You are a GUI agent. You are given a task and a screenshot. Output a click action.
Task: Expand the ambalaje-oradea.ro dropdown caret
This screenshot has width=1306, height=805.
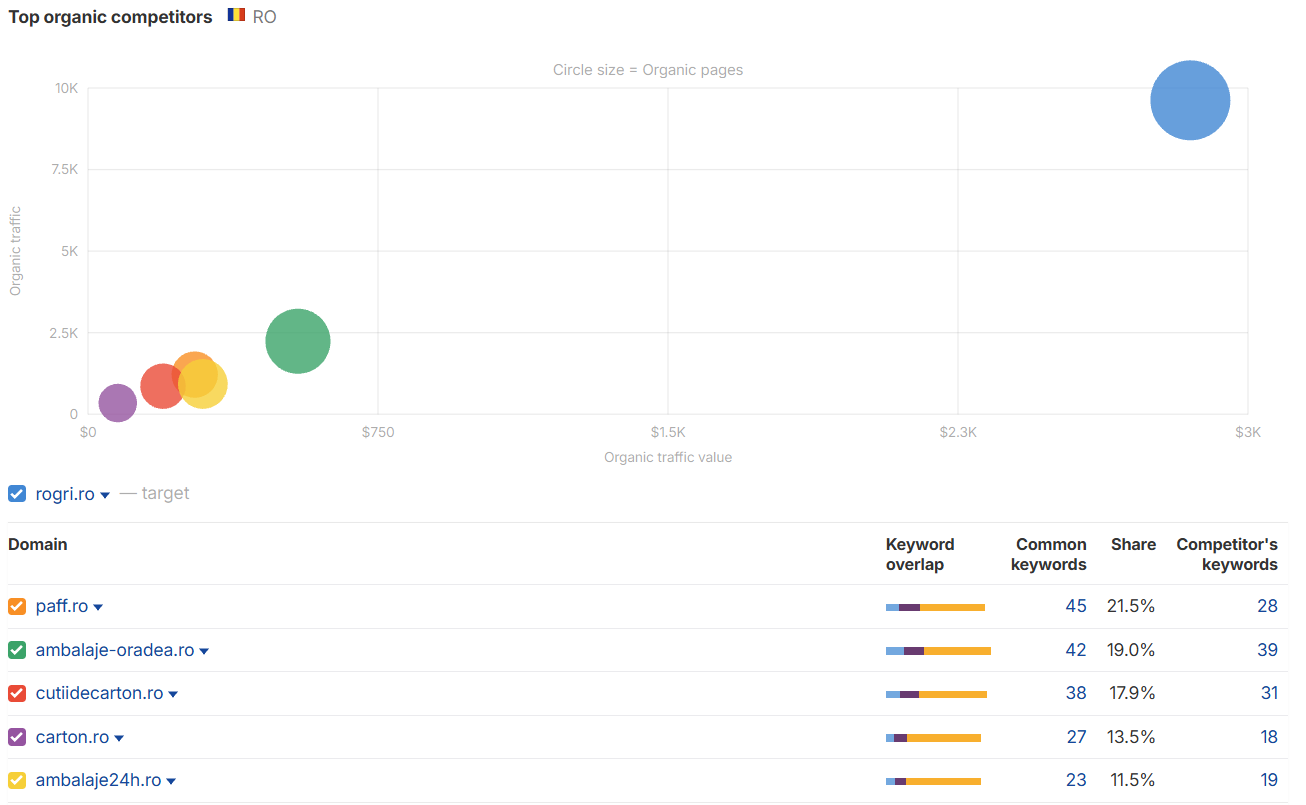click(204, 652)
